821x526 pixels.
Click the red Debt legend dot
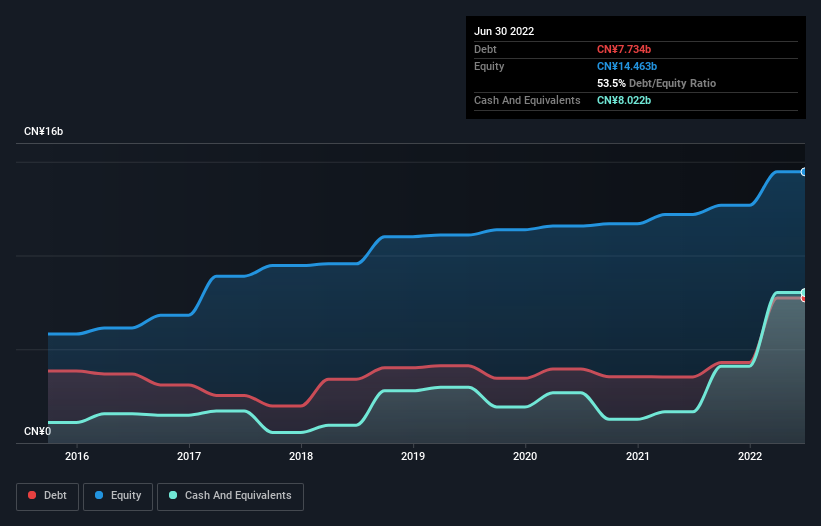click(x=32, y=495)
